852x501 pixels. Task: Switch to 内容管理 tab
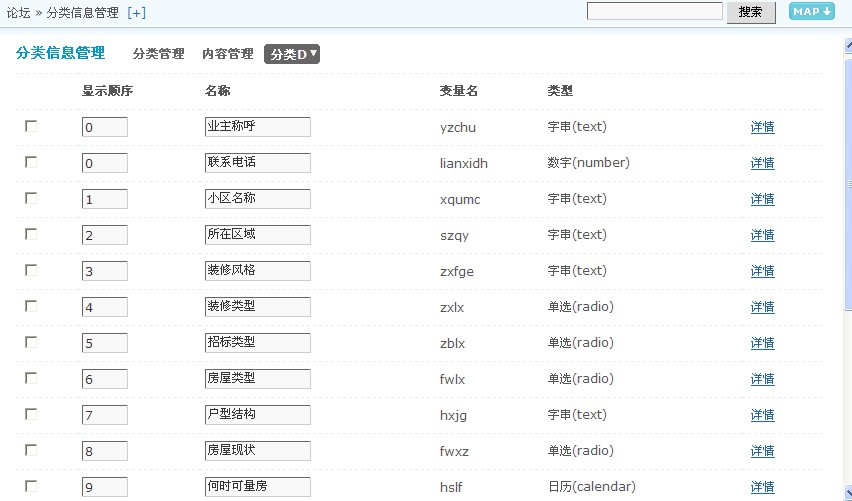click(228, 54)
